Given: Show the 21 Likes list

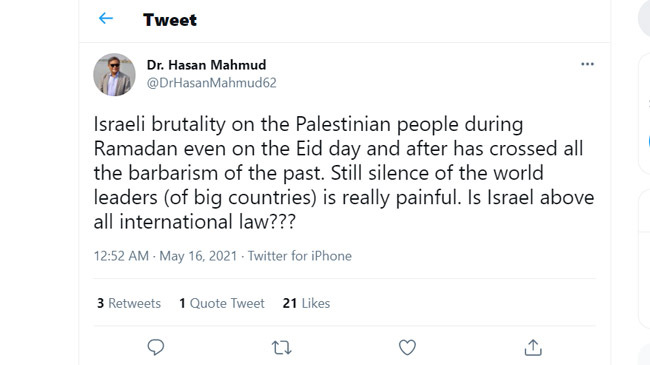Looking at the screenshot, I should tap(306, 303).
